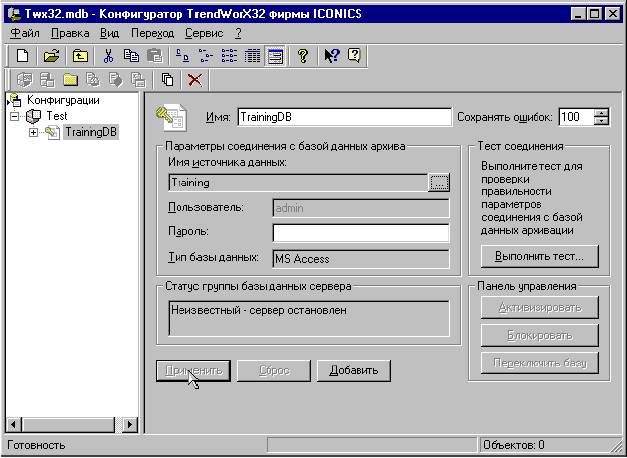Decrease the Сохранять ошибок spinner value
Screen dimensions: 627x458
(x=601, y=121)
